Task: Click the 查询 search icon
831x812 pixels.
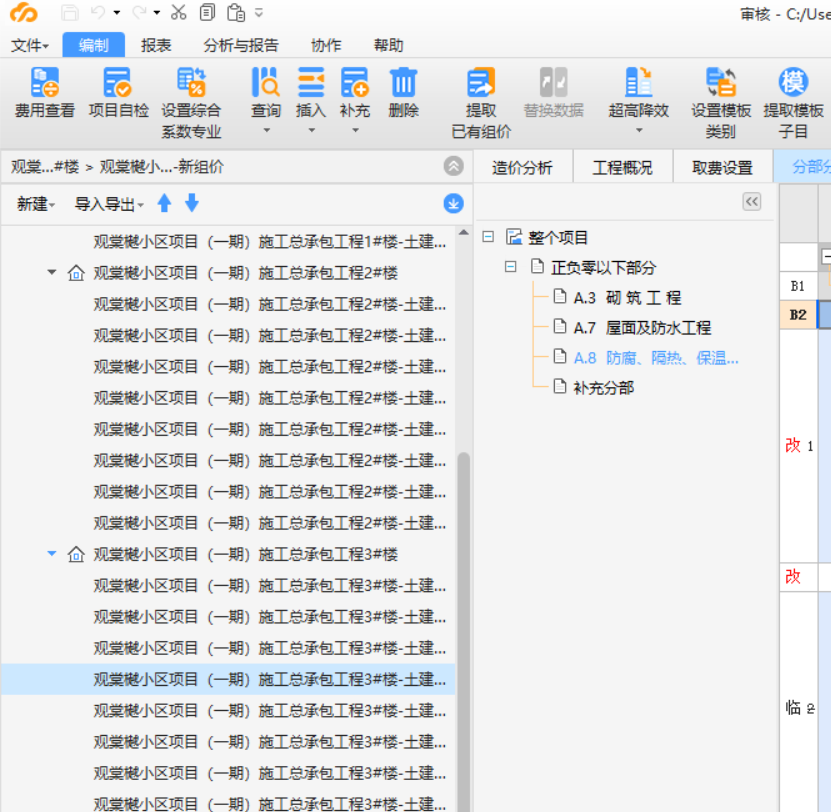Action: tap(266, 82)
